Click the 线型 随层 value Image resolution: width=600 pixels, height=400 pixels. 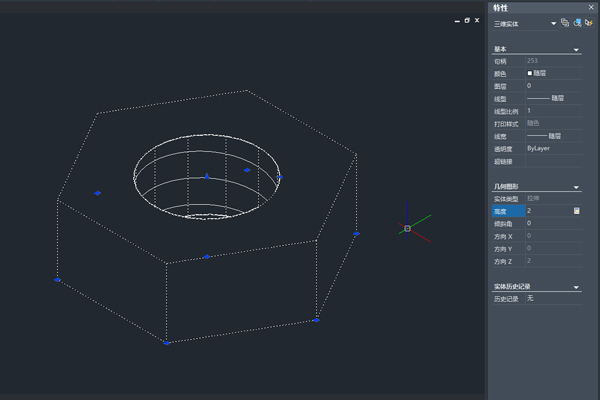click(x=554, y=98)
